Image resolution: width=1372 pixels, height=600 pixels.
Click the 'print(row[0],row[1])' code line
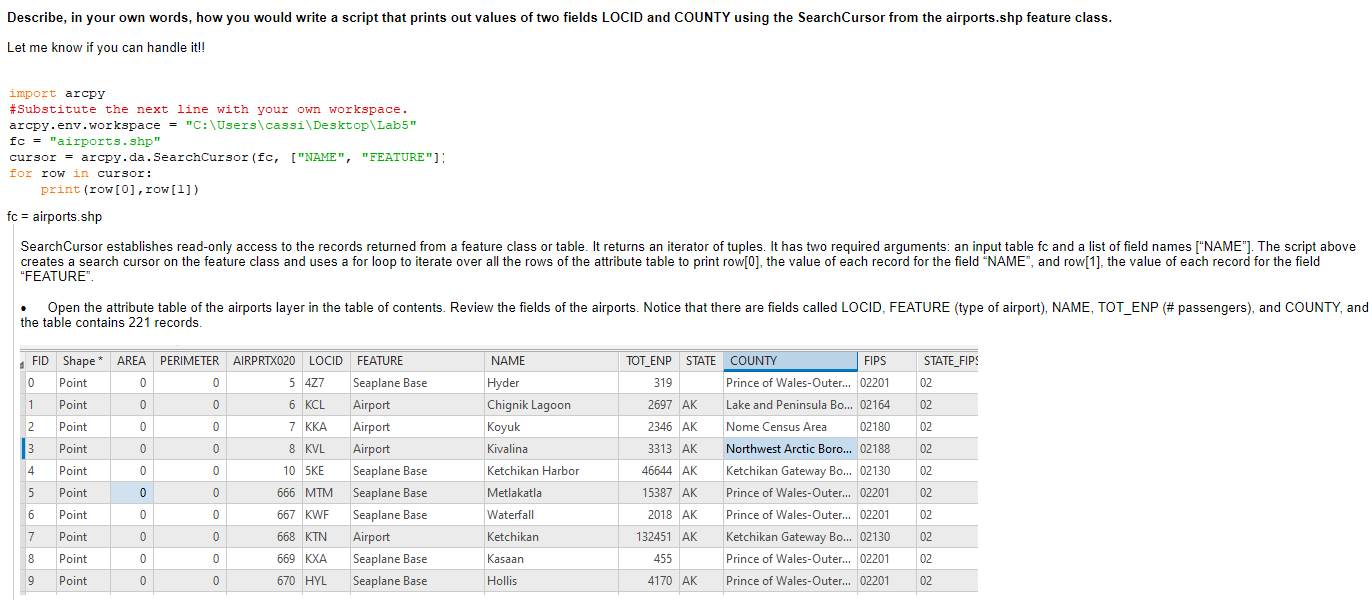[x=119, y=189]
